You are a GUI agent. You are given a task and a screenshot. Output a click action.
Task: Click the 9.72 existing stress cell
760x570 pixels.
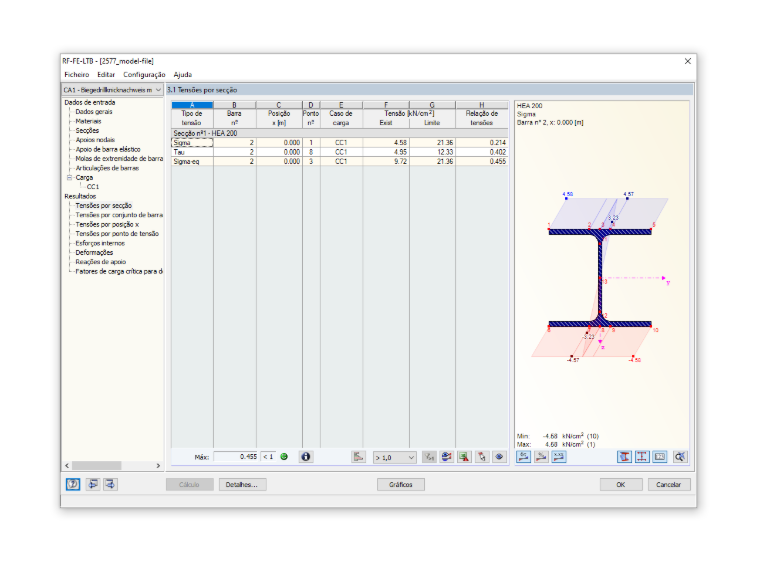pyautogui.click(x=386, y=161)
